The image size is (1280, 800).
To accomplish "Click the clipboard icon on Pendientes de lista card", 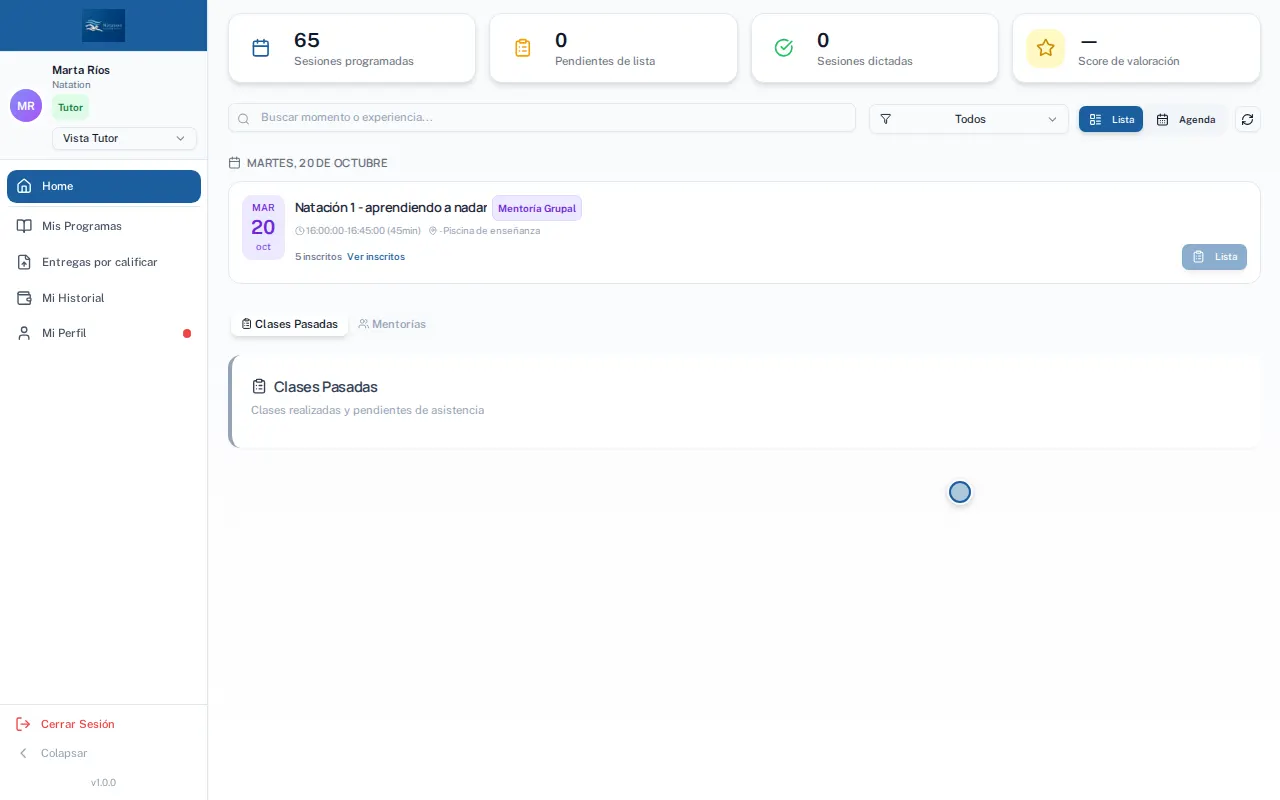I will (522, 48).
